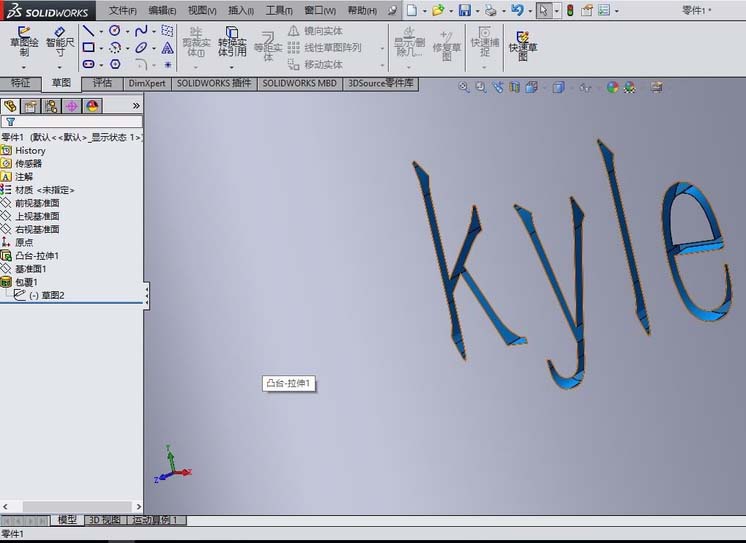Image resolution: width=746 pixels, height=543 pixels.
Task: Open the 文件(F) menu
Action: point(122,10)
